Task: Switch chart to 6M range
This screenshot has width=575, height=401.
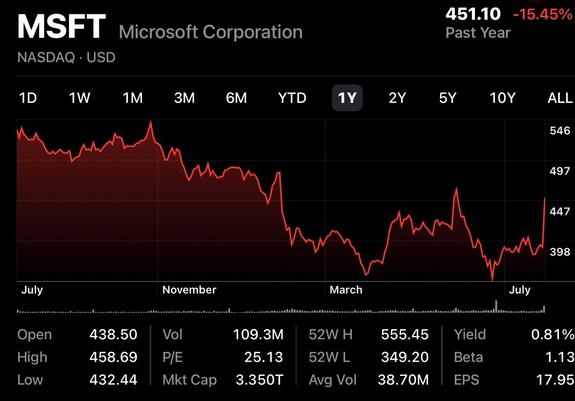Action: point(236,98)
